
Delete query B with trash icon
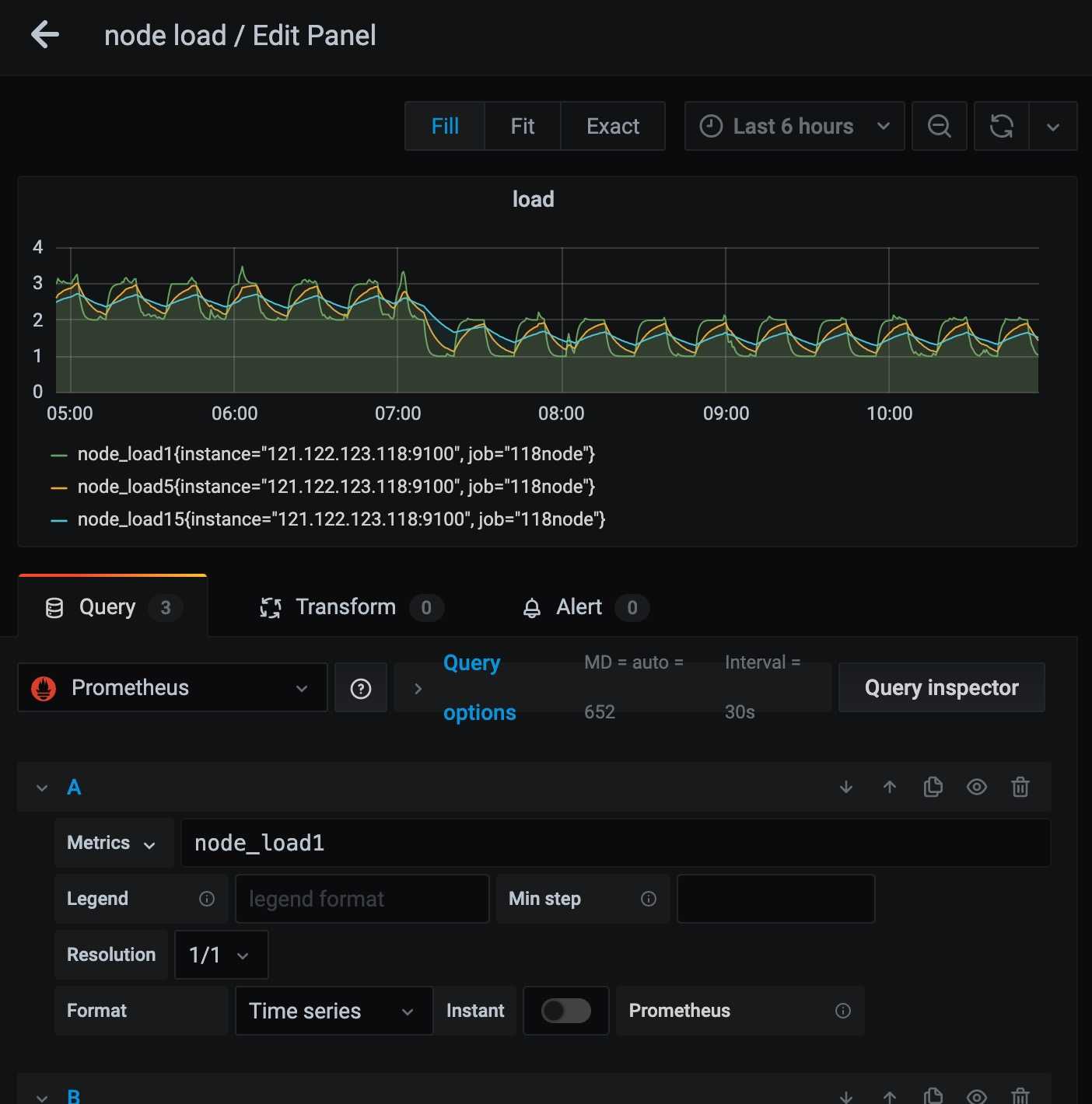(1020, 1096)
